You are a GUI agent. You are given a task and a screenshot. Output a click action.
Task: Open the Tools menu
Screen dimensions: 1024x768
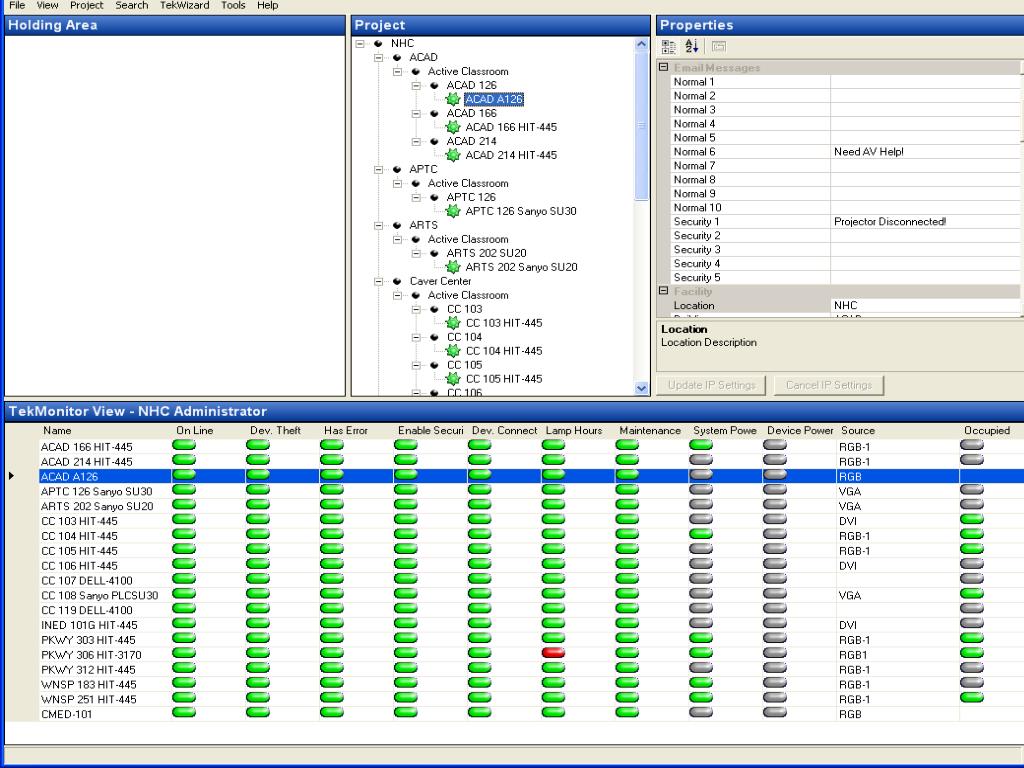pyautogui.click(x=233, y=5)
